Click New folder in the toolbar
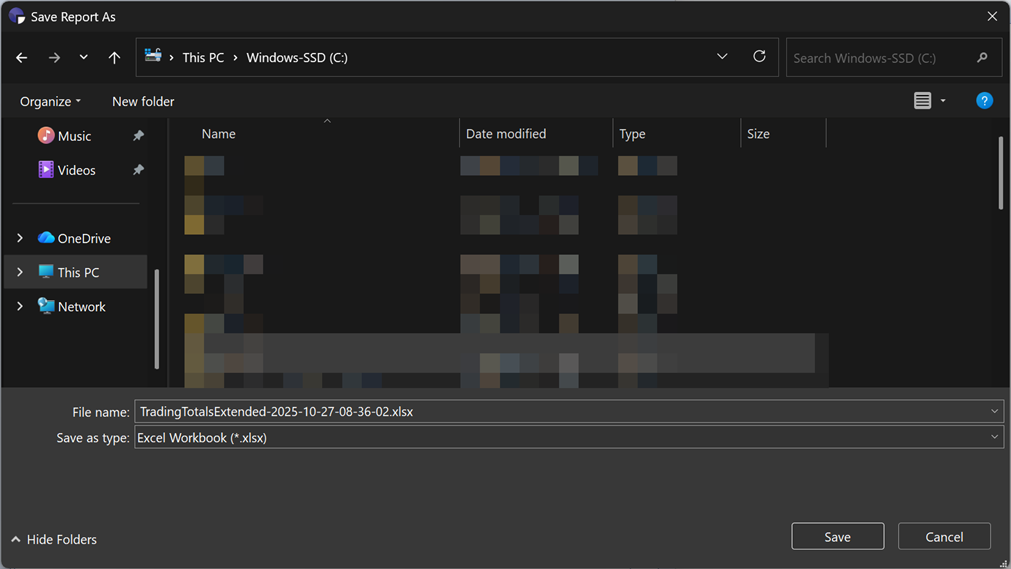Screen dimensions: 1011x569 143,101
